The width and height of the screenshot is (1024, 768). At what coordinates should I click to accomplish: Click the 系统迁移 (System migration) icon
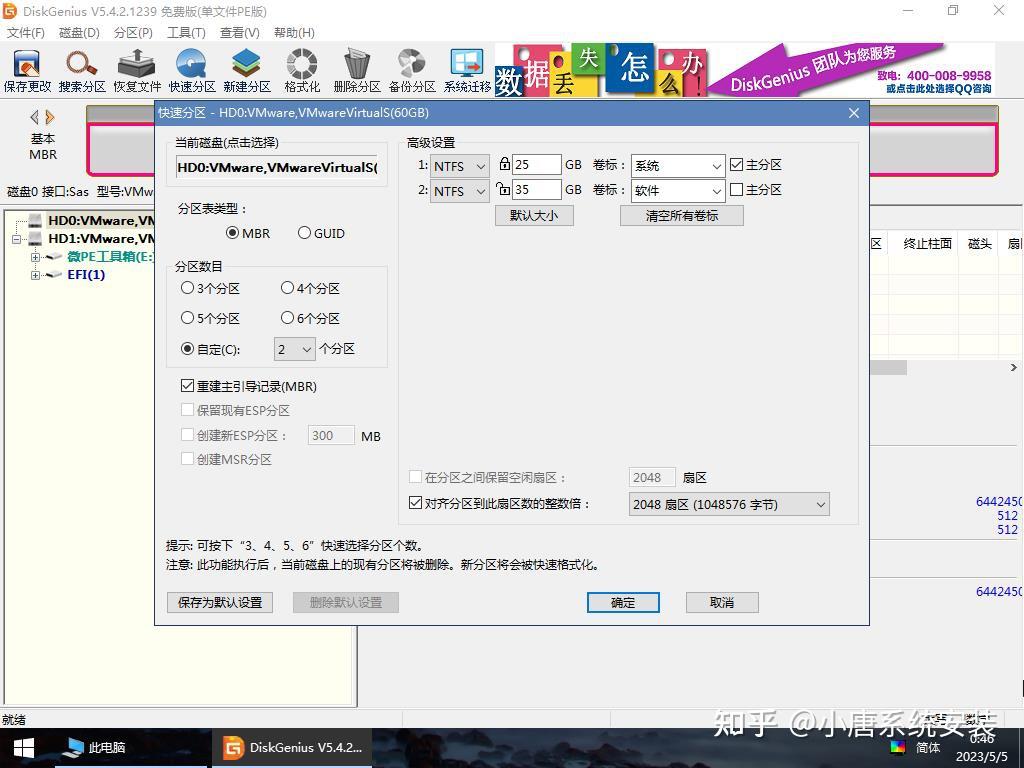coord(467,71)
